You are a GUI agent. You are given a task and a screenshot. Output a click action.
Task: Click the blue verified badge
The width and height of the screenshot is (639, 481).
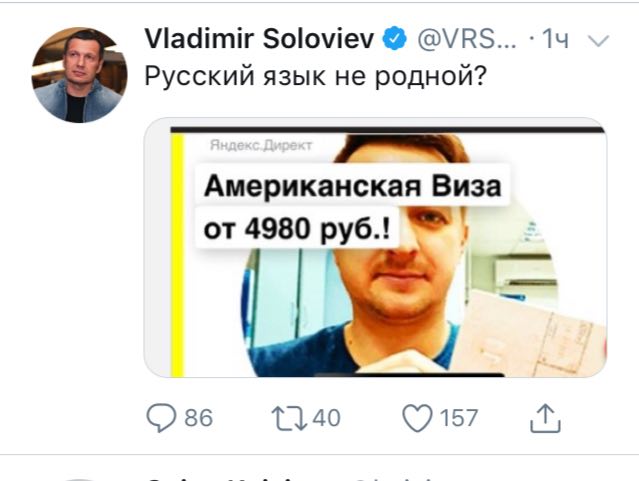coord(394,39)
